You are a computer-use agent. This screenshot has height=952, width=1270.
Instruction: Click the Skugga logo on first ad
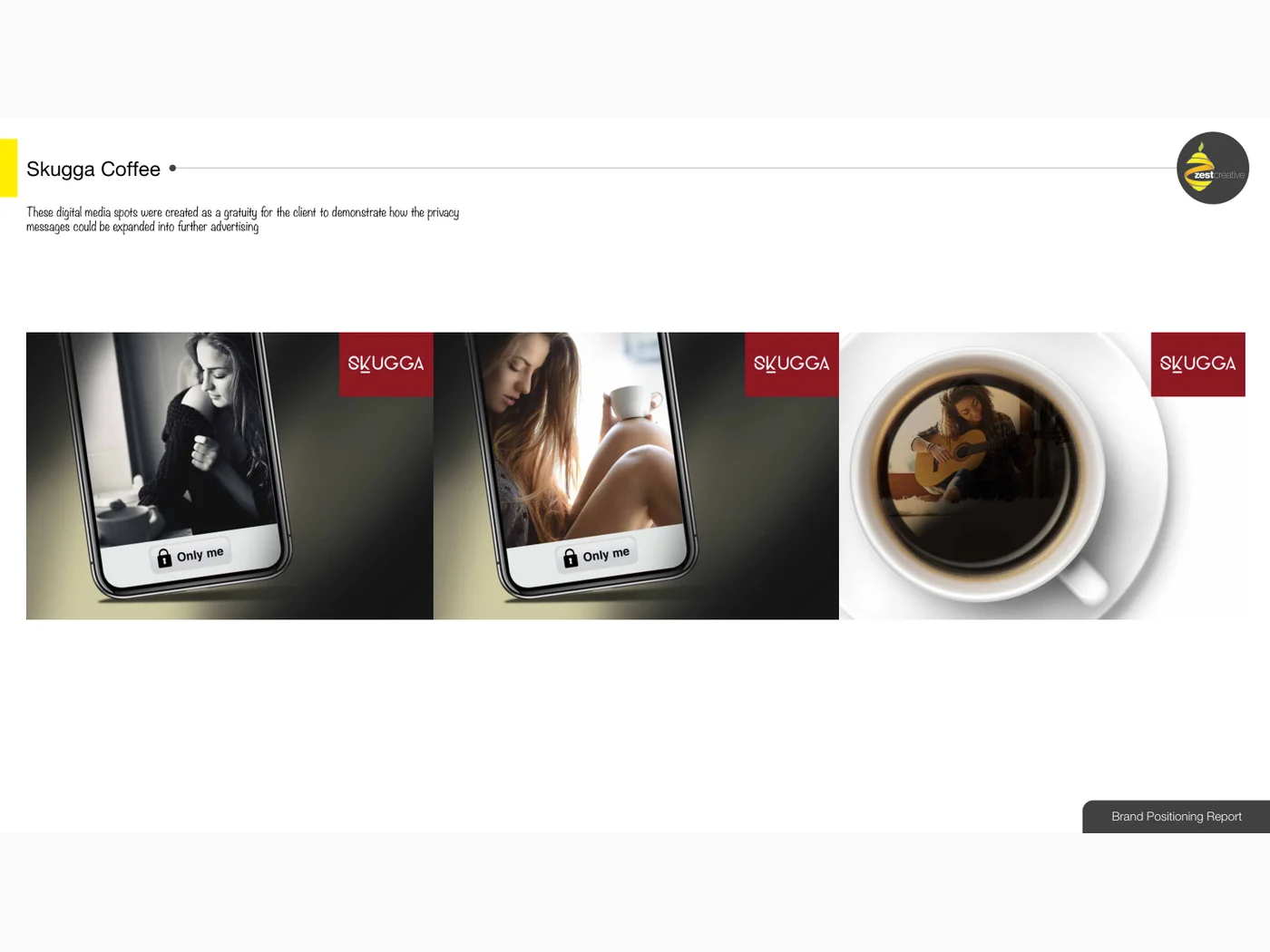386,364
